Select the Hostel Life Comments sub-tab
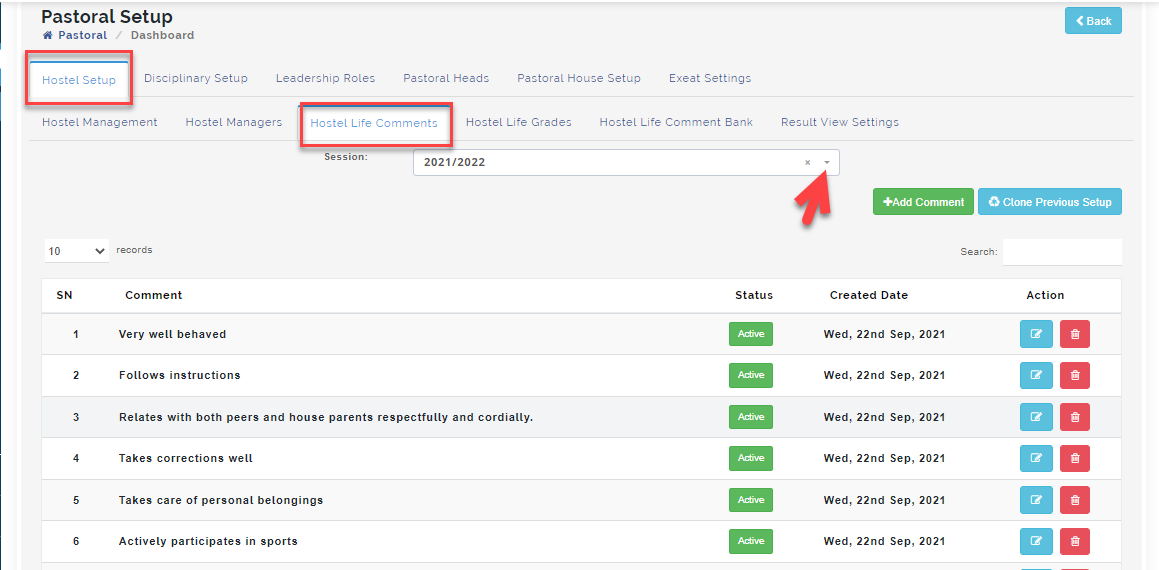The image size is (1159, 570). (374, 123)
